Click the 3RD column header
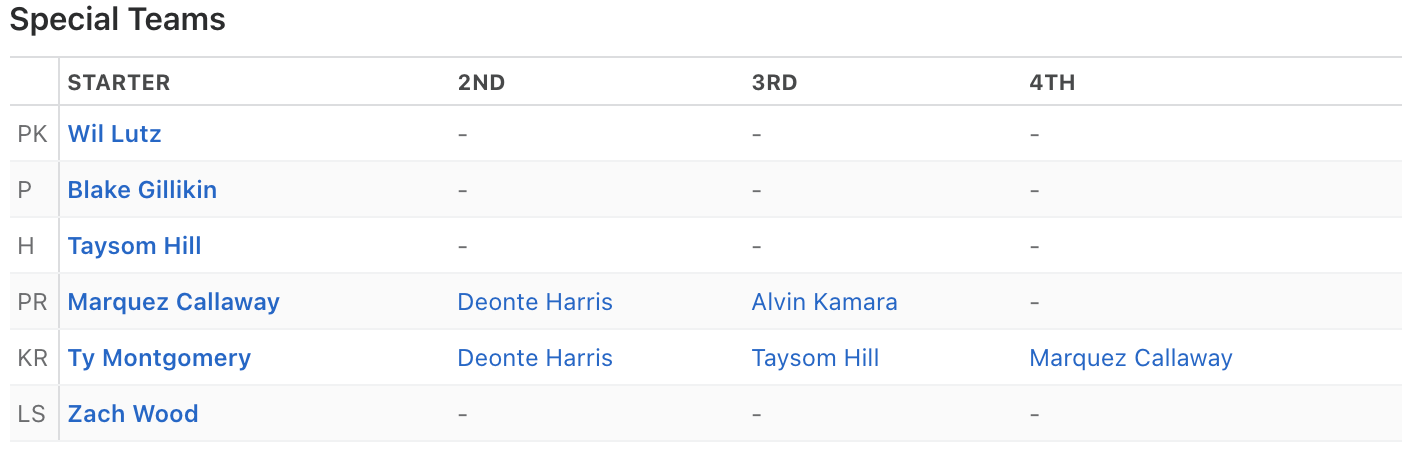1410x458 pixels. (774, 83)
